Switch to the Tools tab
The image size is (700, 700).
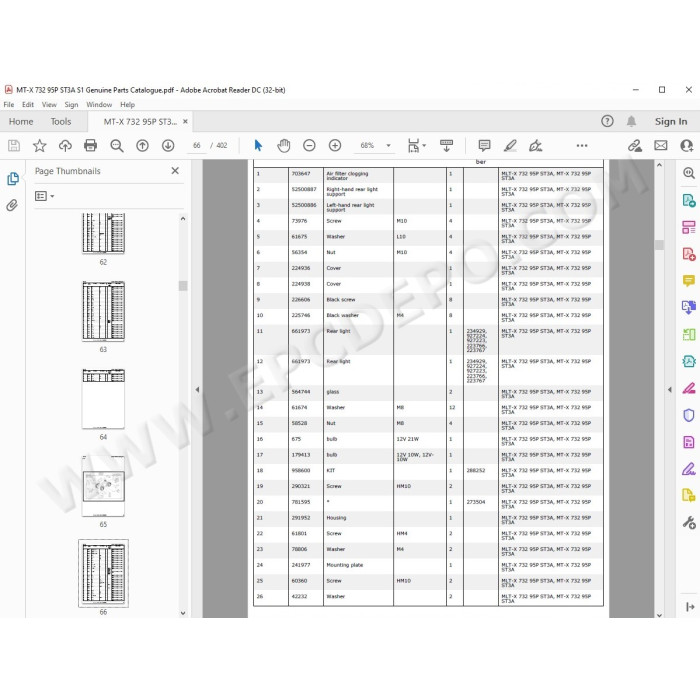61,121
